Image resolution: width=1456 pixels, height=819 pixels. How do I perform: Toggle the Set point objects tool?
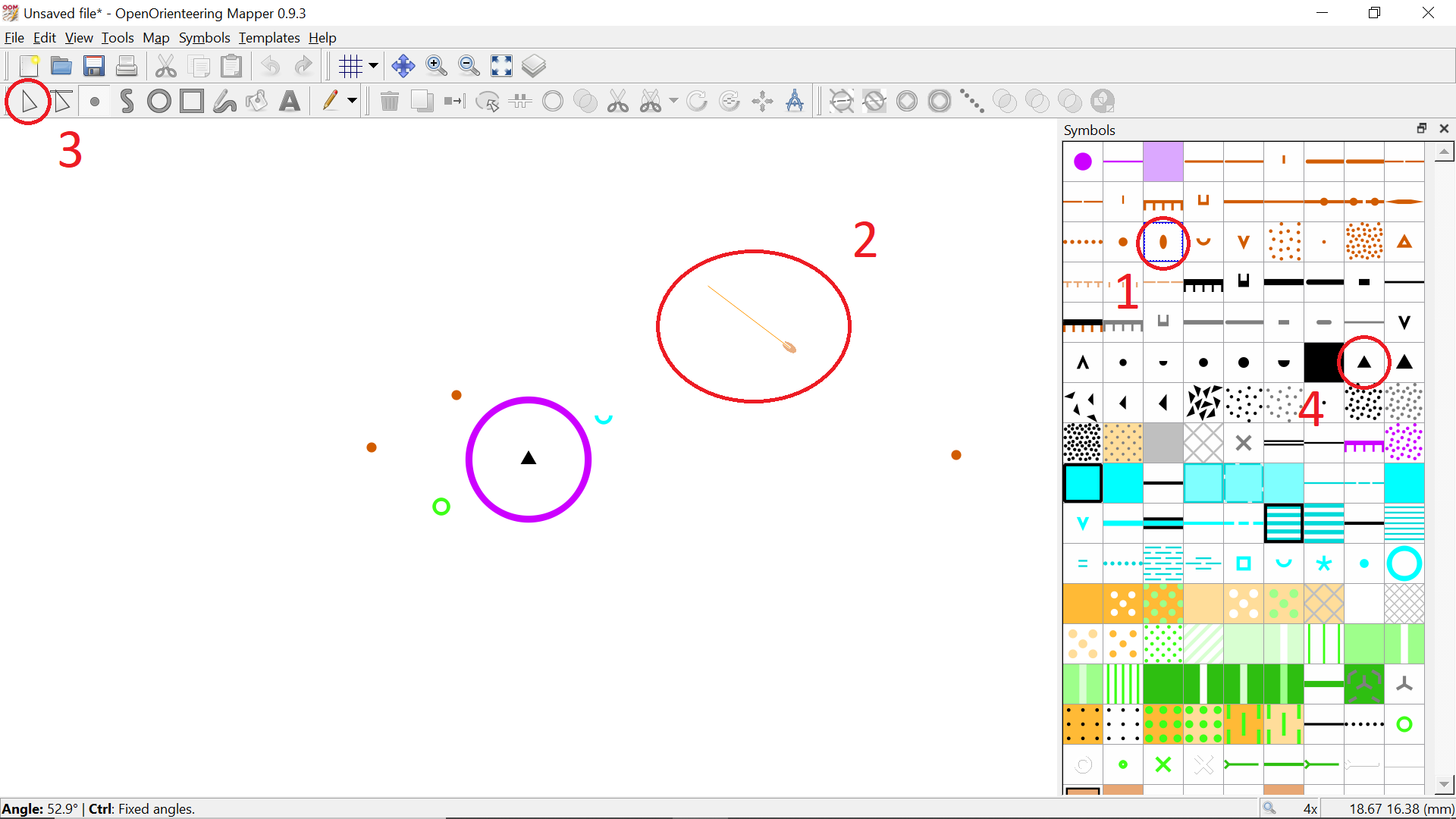(94, 101)
